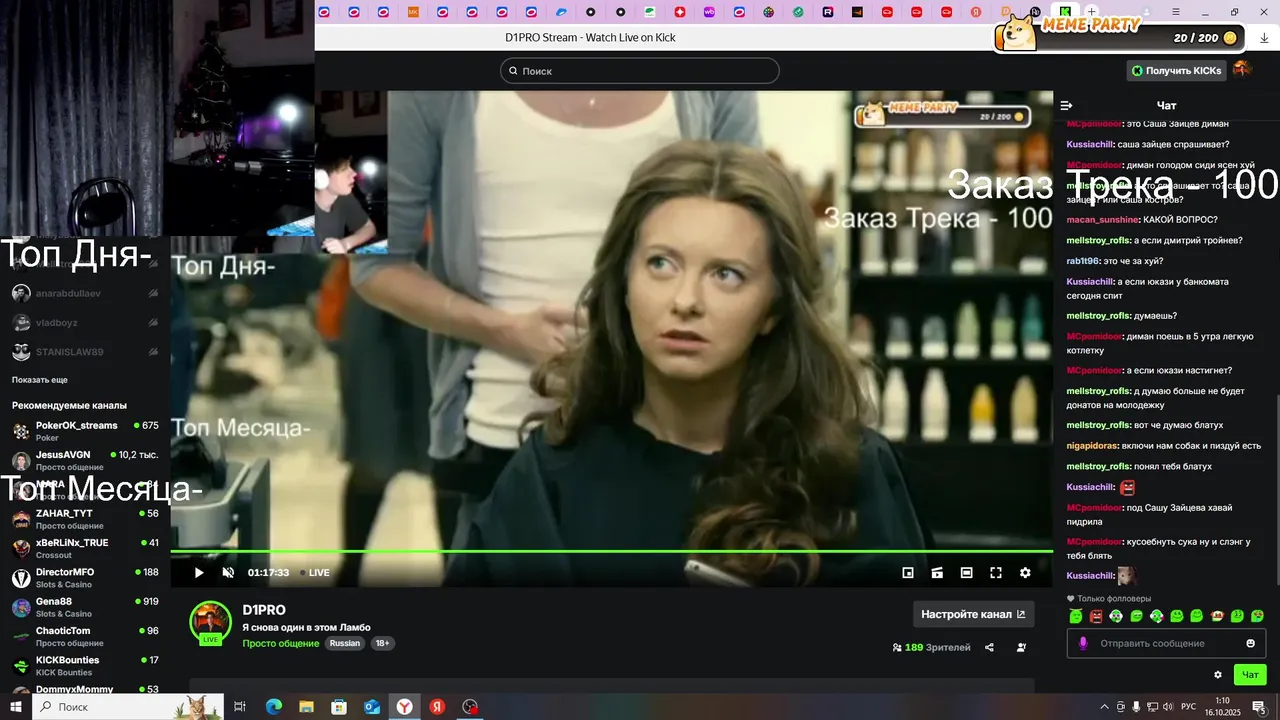Switch to the first browser tab
Screen dimensions: 1280x720
pos(324,12)
